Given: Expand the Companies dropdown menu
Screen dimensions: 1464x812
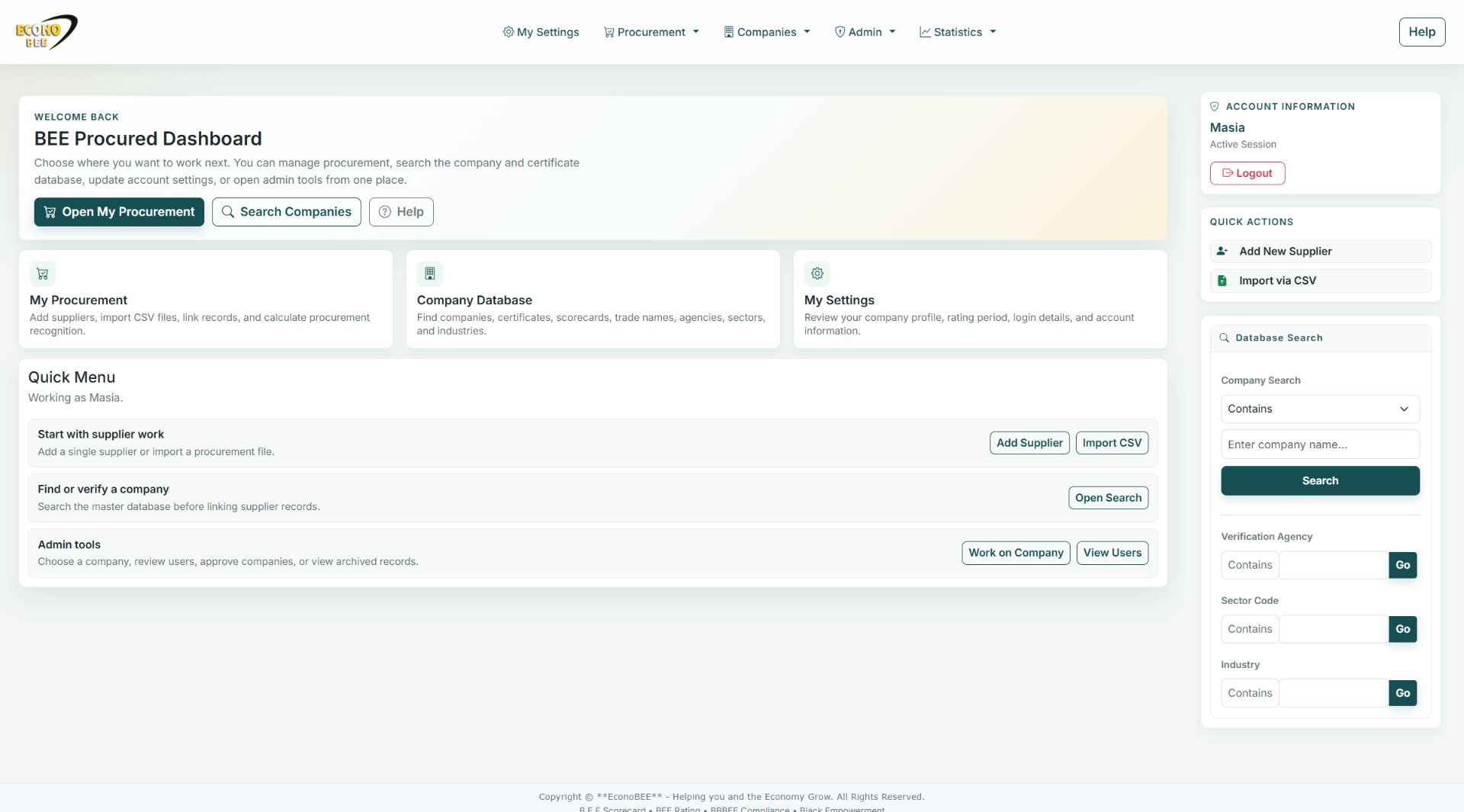Looking at the screenshot, I should pos(766,32).
